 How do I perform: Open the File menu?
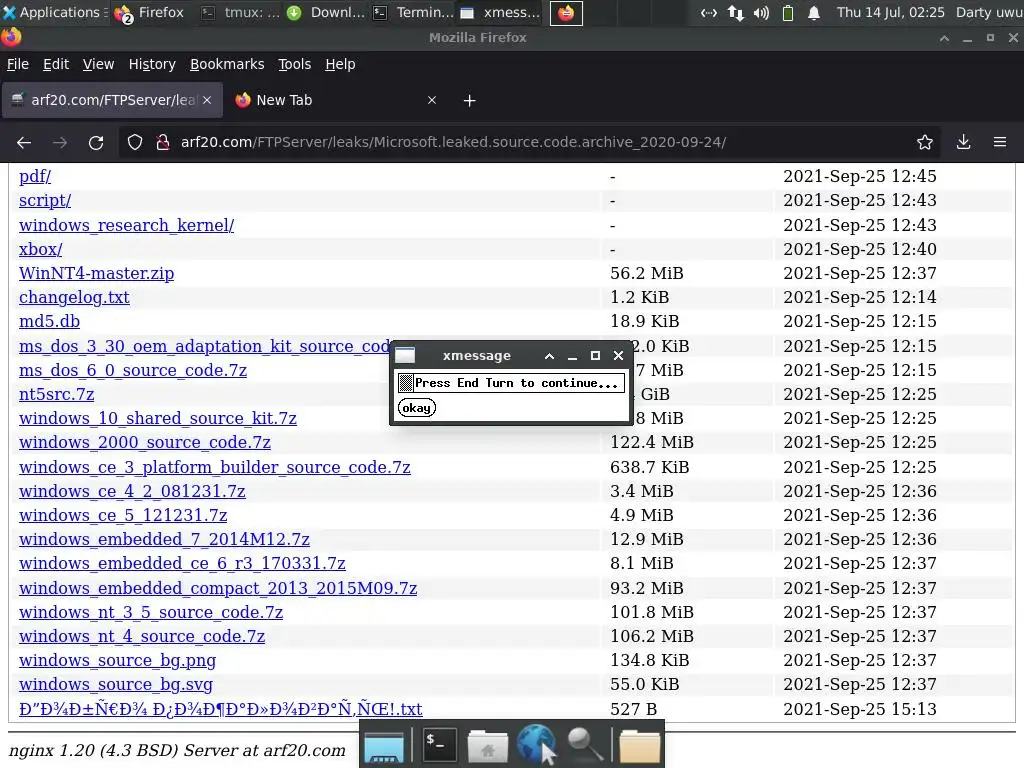18,64
